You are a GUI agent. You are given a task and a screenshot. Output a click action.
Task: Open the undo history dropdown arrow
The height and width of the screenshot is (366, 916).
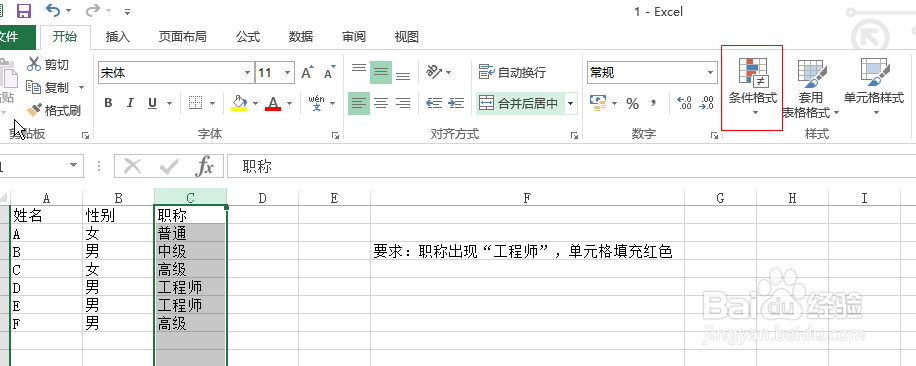click(x=69, y=11)
